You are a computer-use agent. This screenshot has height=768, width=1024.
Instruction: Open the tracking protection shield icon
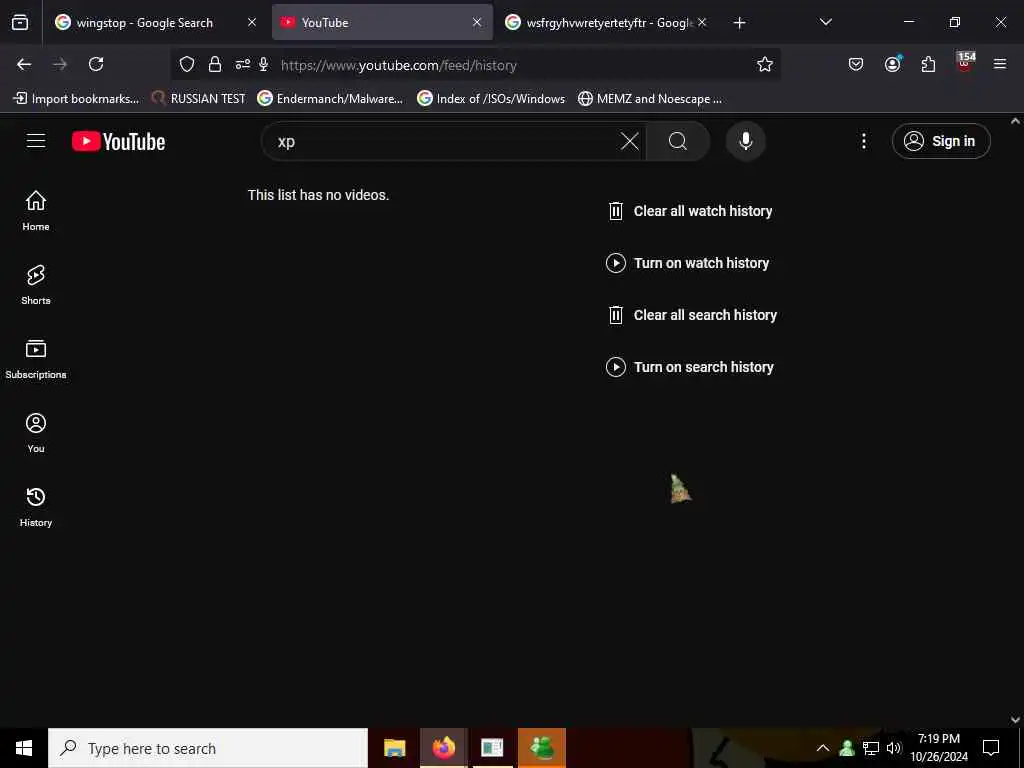[x=187, y=64]
